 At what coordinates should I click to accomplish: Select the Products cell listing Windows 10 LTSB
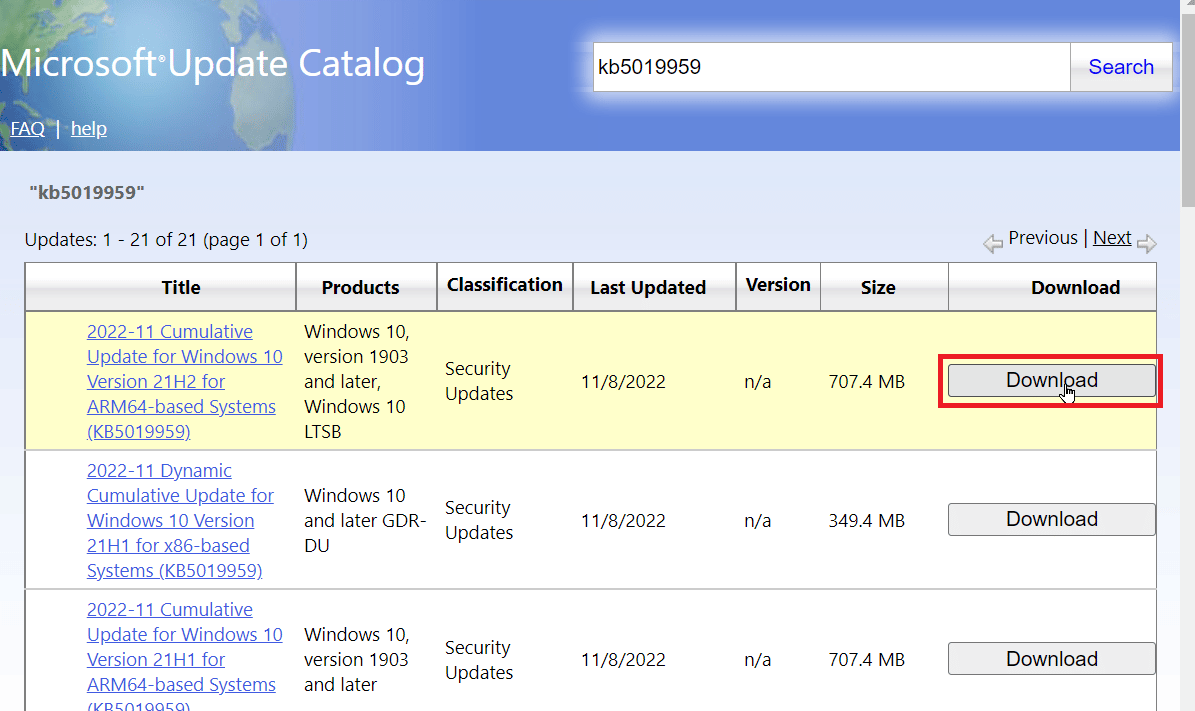tap(357, 381)
